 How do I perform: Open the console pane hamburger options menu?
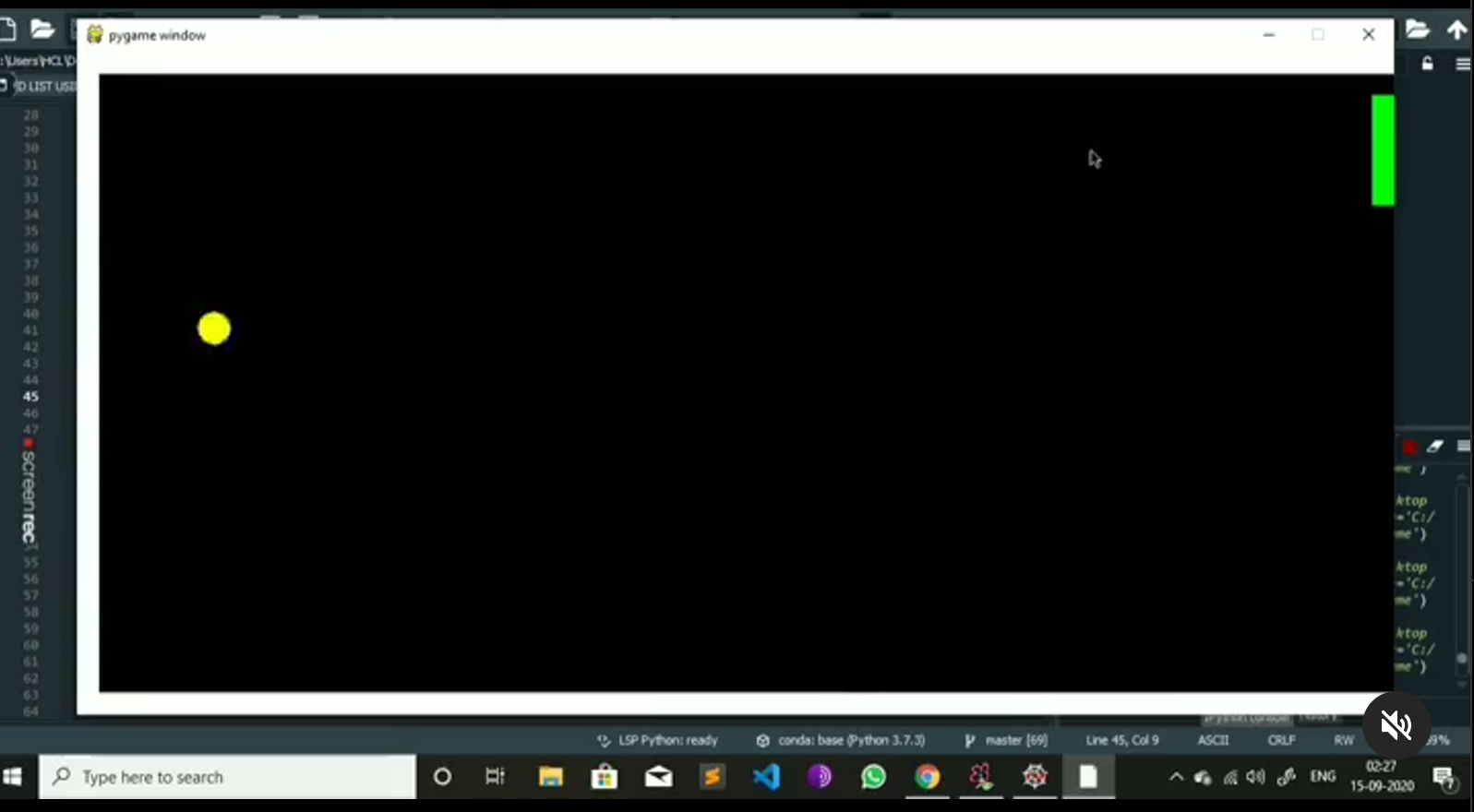point(1463,447)
